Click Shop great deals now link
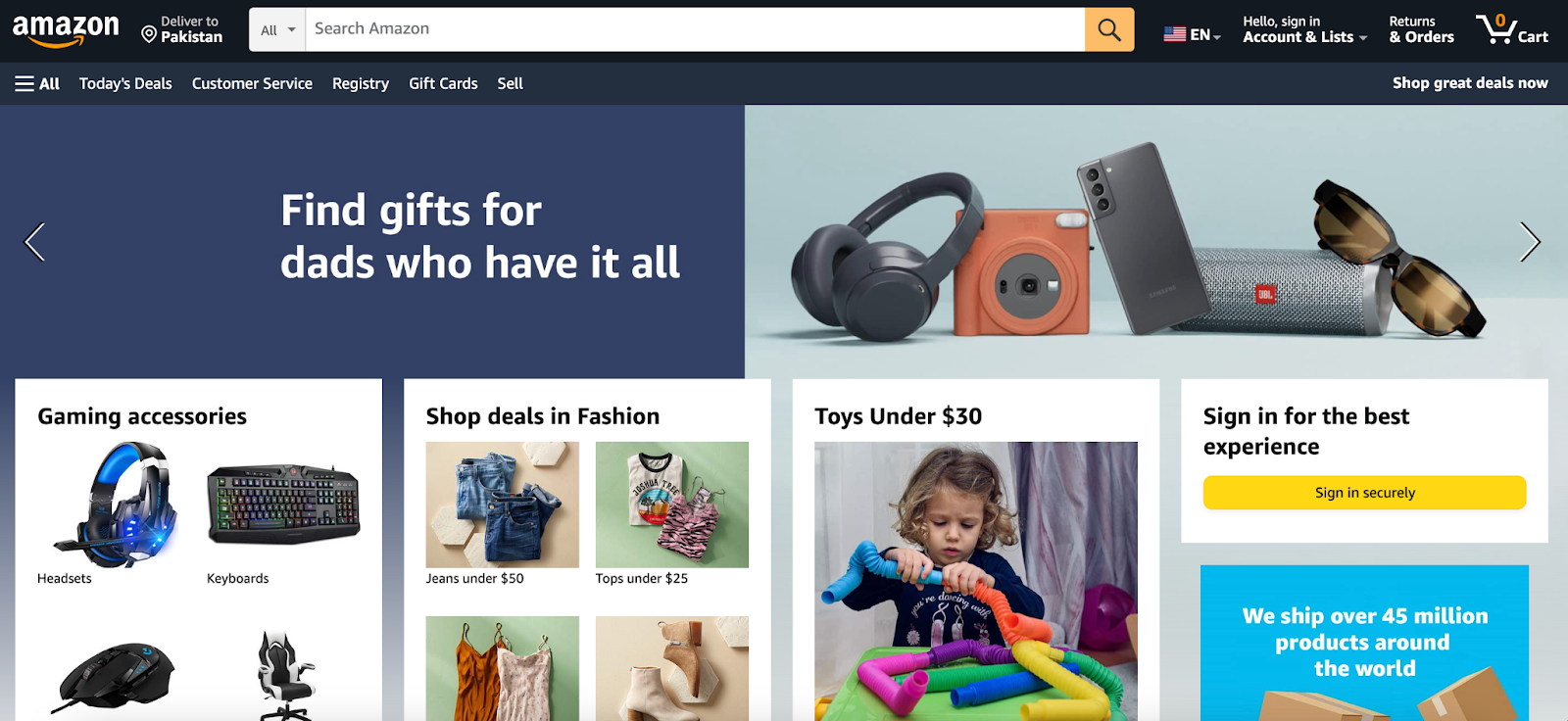1568x721 pixels. pyautogui.click(x=1470, y=83)
